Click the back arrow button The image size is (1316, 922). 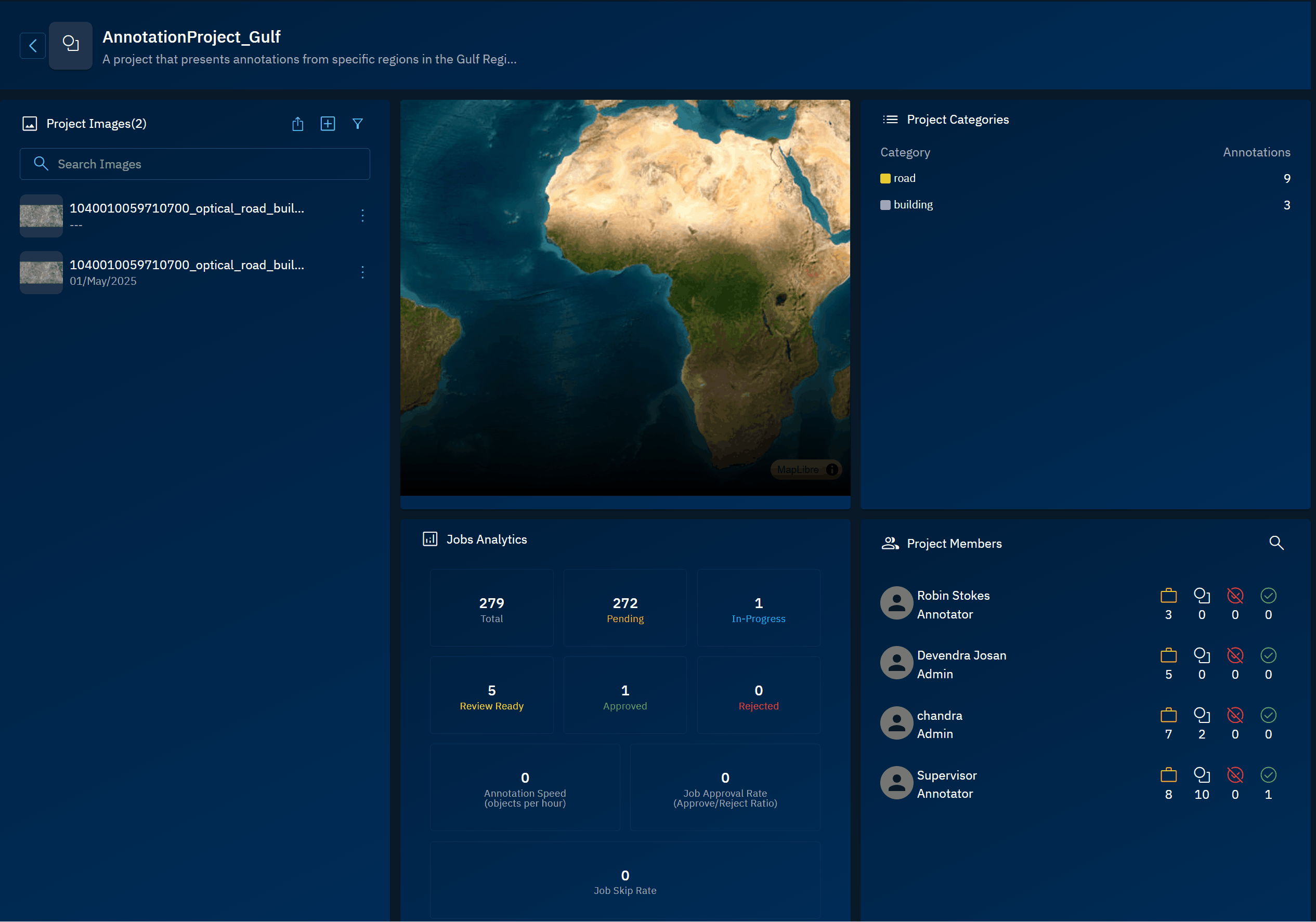33,45
